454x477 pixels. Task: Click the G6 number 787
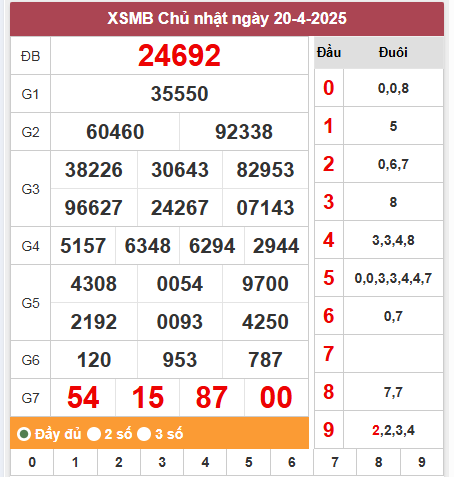(265, 360)
